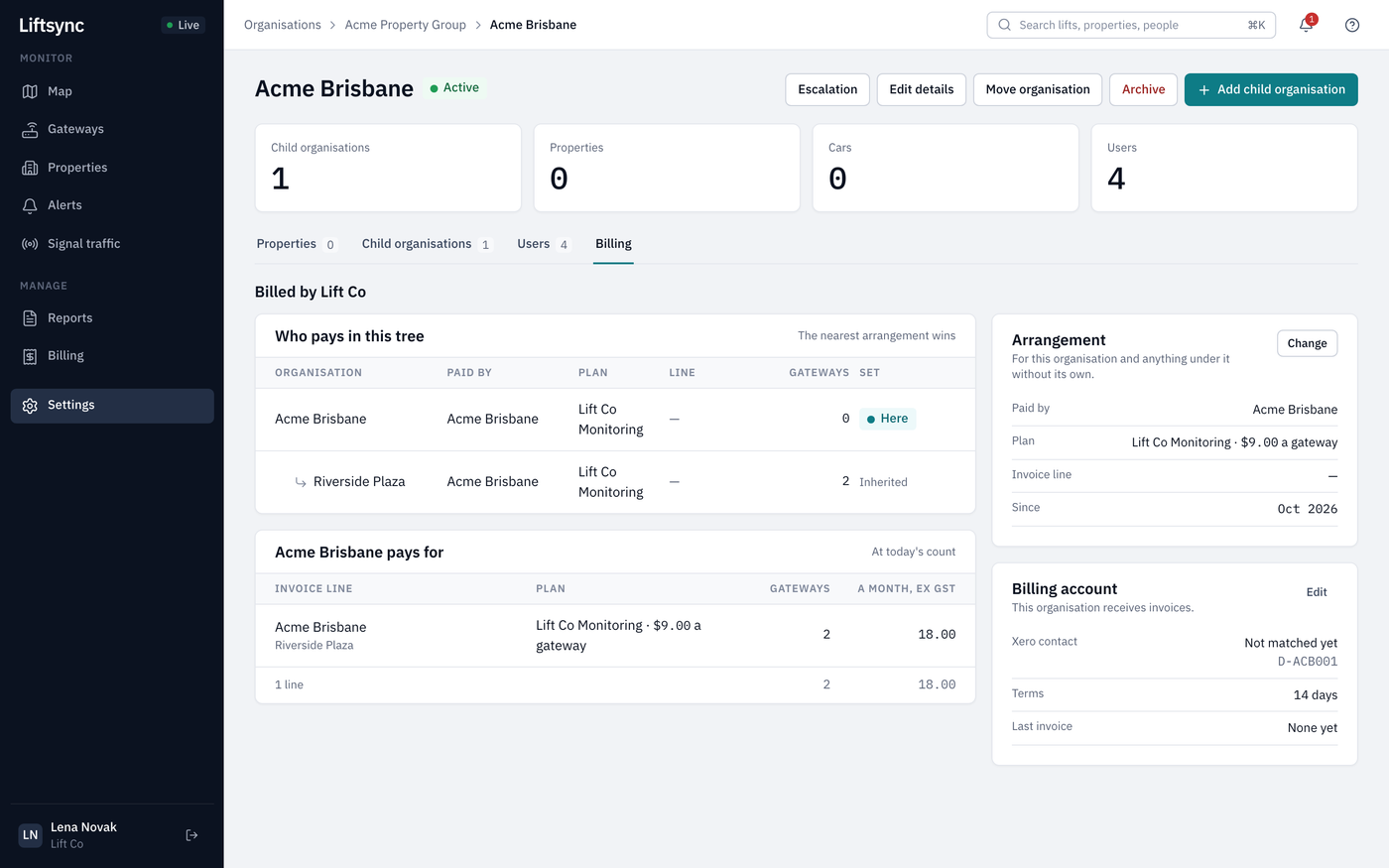
Task: Click the Billing receipt icon in sidebar
Action: (x=30, y=356)
